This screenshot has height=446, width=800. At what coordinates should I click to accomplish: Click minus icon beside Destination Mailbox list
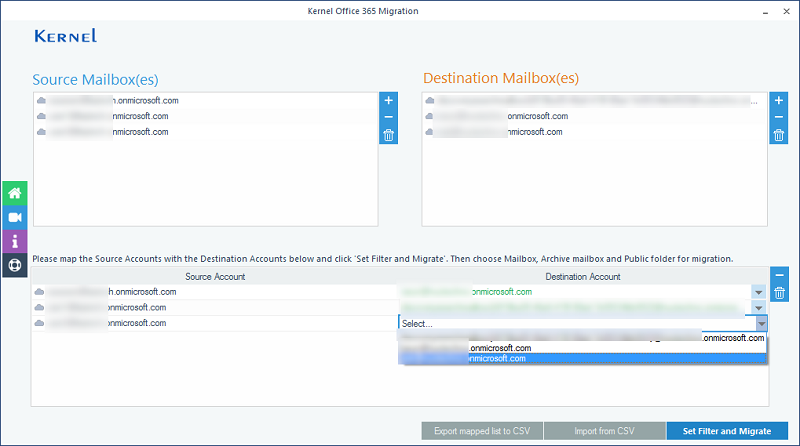(x=778, y=118)
